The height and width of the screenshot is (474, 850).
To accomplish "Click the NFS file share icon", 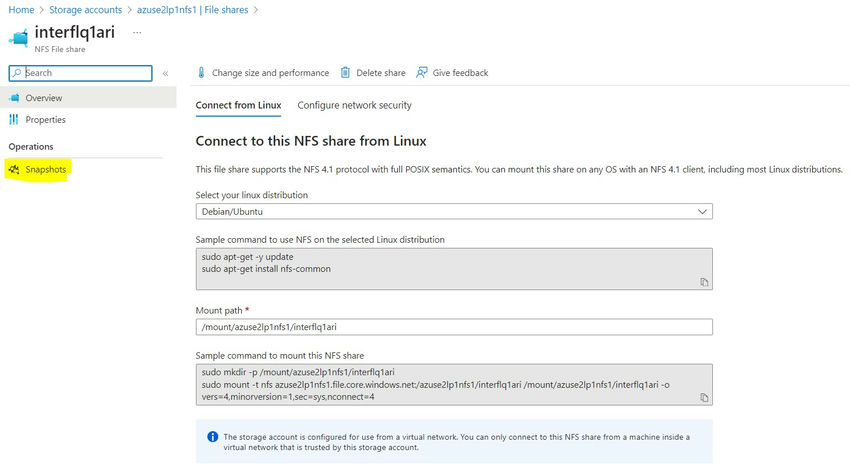I will click(x=18, y=36).
